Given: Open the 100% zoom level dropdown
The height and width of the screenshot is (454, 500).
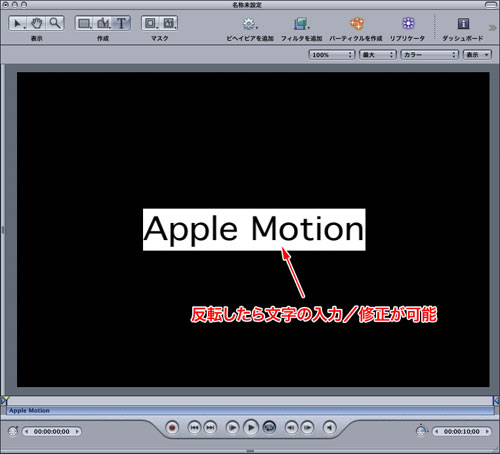Looking at the screenshot, I should (x=332, y=55).
